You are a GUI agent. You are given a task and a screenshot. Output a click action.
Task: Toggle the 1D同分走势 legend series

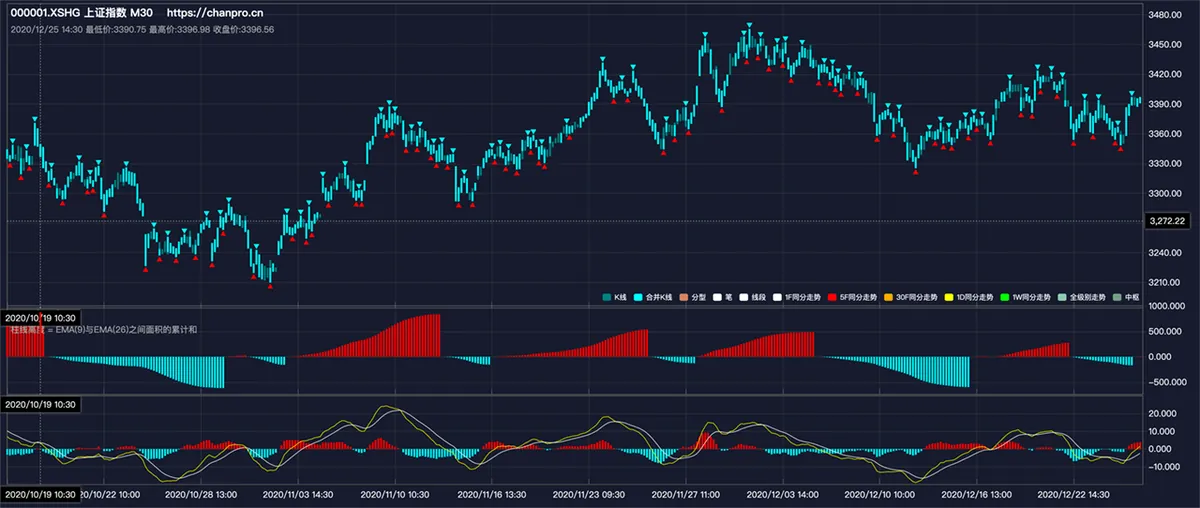(x=967, y=297)
